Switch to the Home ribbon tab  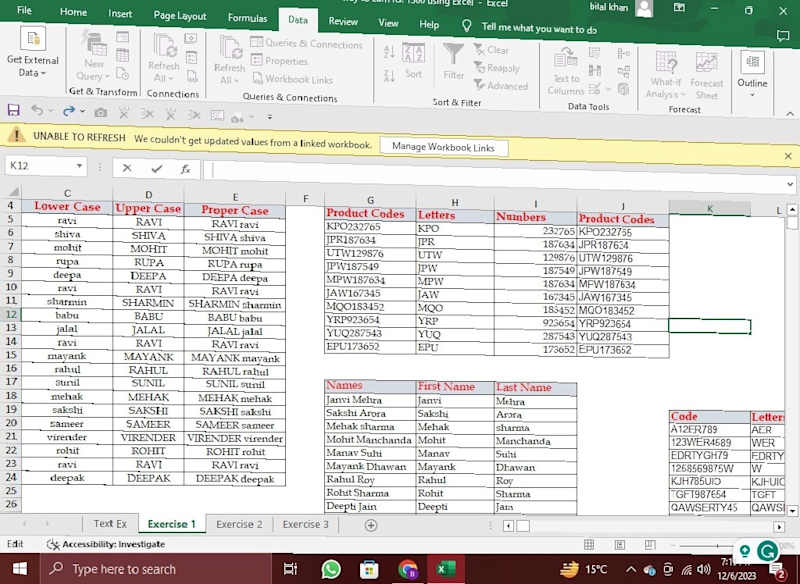[73, 12]
